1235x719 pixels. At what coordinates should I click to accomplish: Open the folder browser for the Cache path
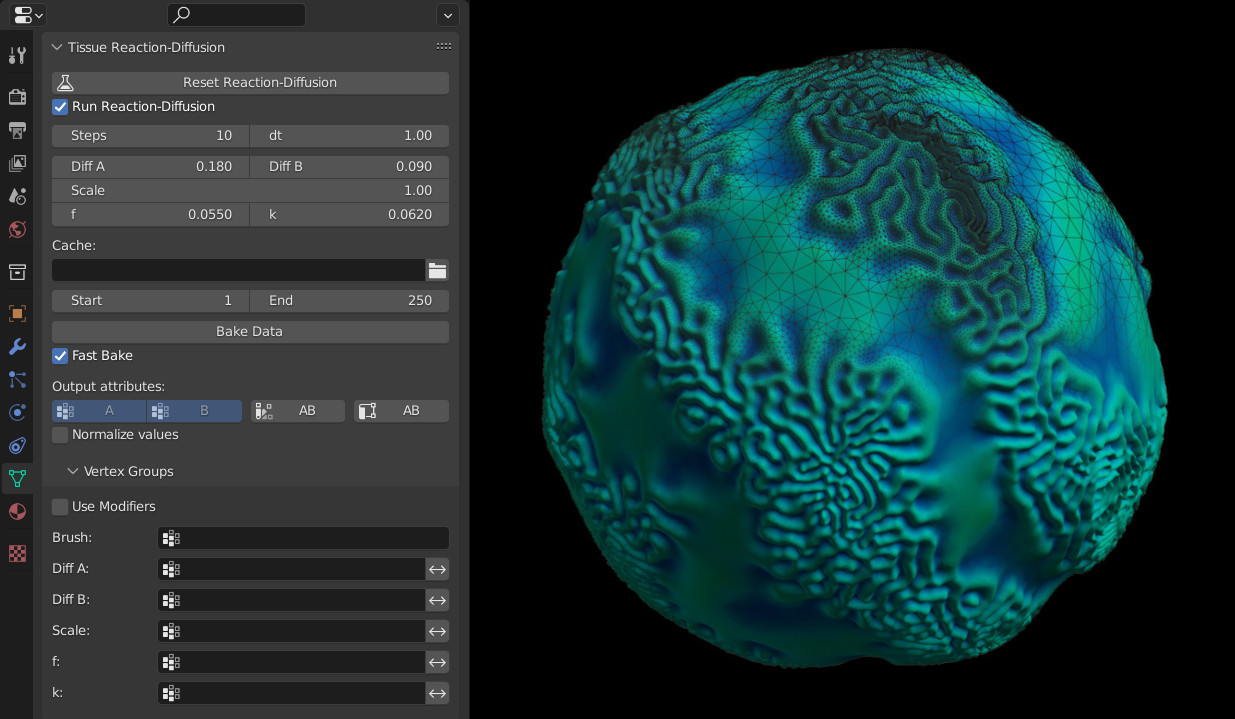(437, 270)
